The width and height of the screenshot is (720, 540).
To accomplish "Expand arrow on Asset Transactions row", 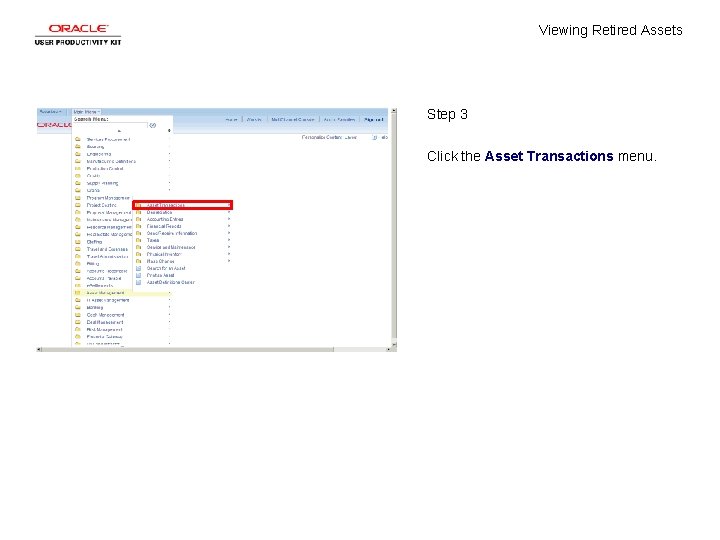I will click(229, 205).
